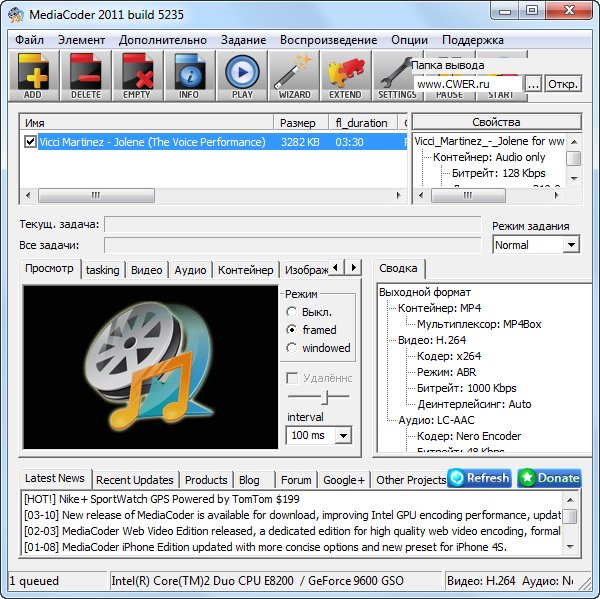This screenshot has width=600, height=599.
Task: Click the ADD file toolbar icon
Action: (33, 76)
